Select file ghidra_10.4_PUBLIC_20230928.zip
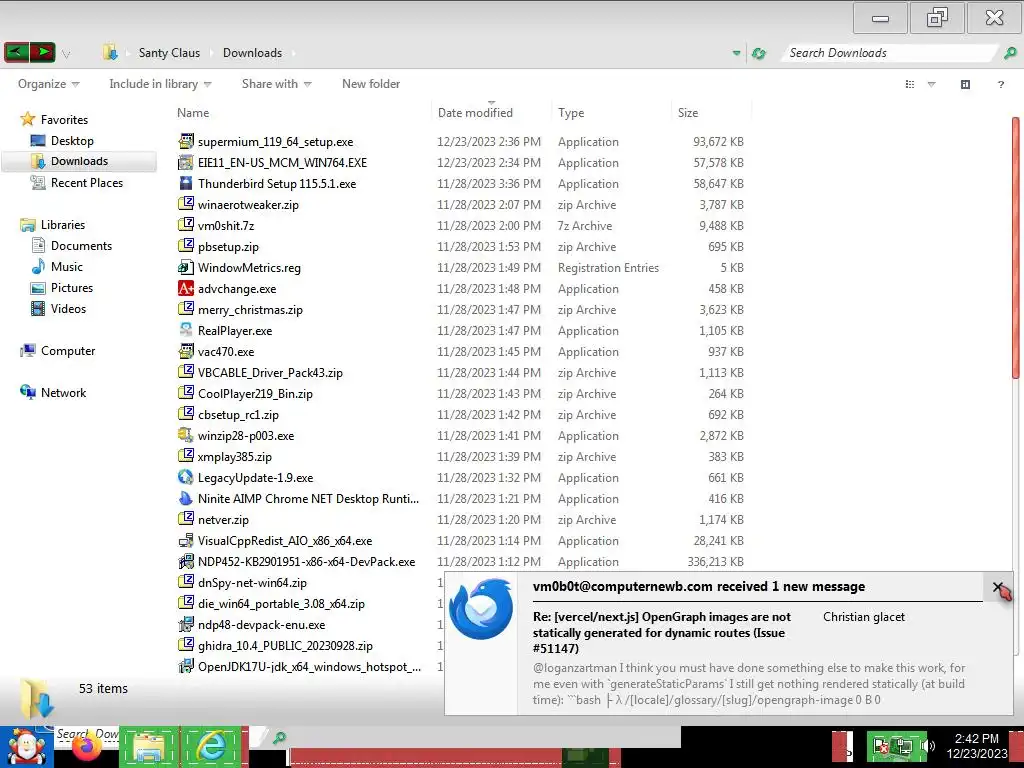 point(285,645)
